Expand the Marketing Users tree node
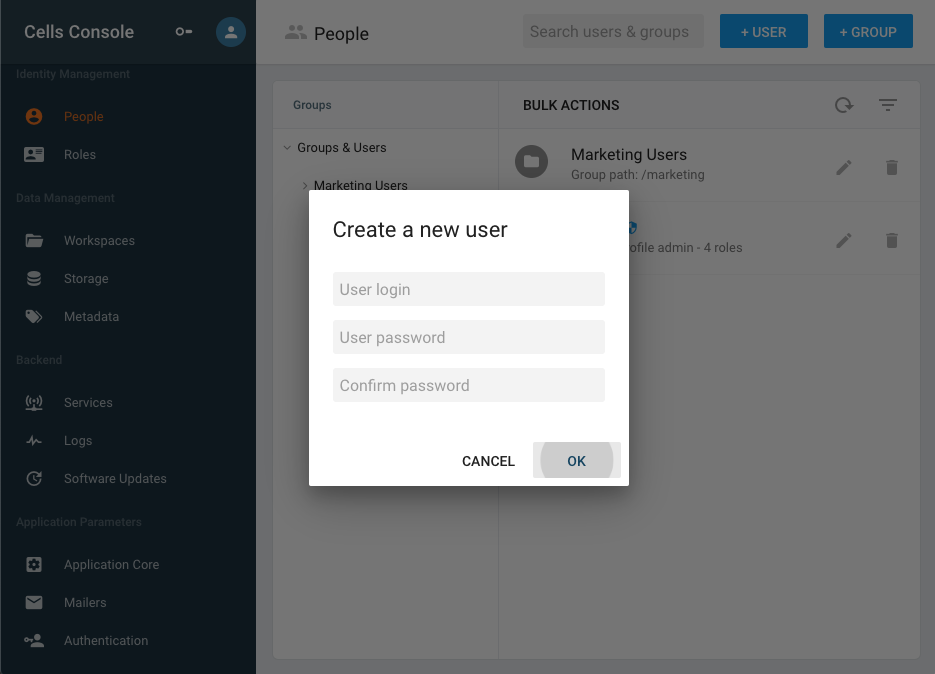The width and height of the screenshot is (935, 674). [x=305, y=185]
